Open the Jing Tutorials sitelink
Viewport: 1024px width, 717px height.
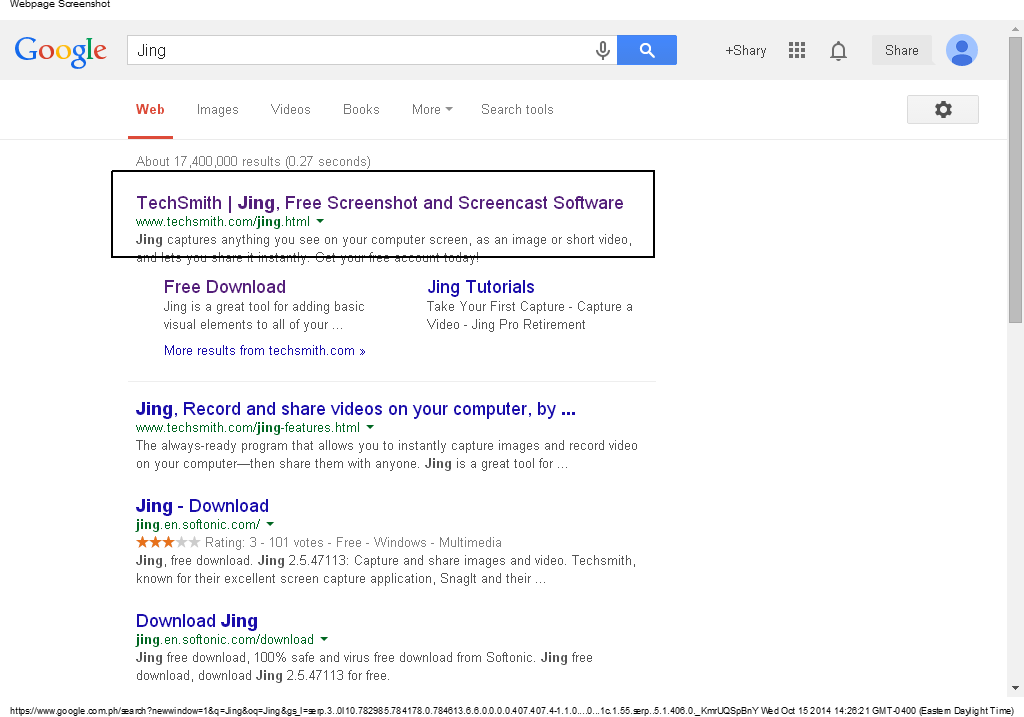pyautogui.click(x=481, y=287)
